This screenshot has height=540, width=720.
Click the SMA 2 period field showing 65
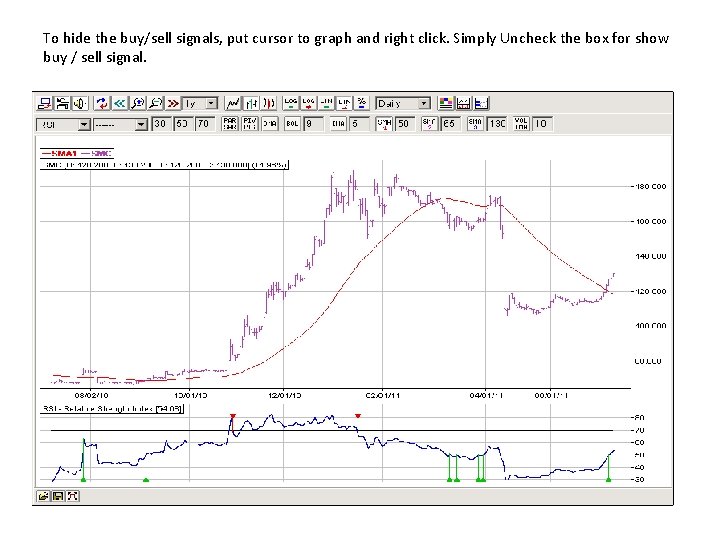tap(450, 124)
